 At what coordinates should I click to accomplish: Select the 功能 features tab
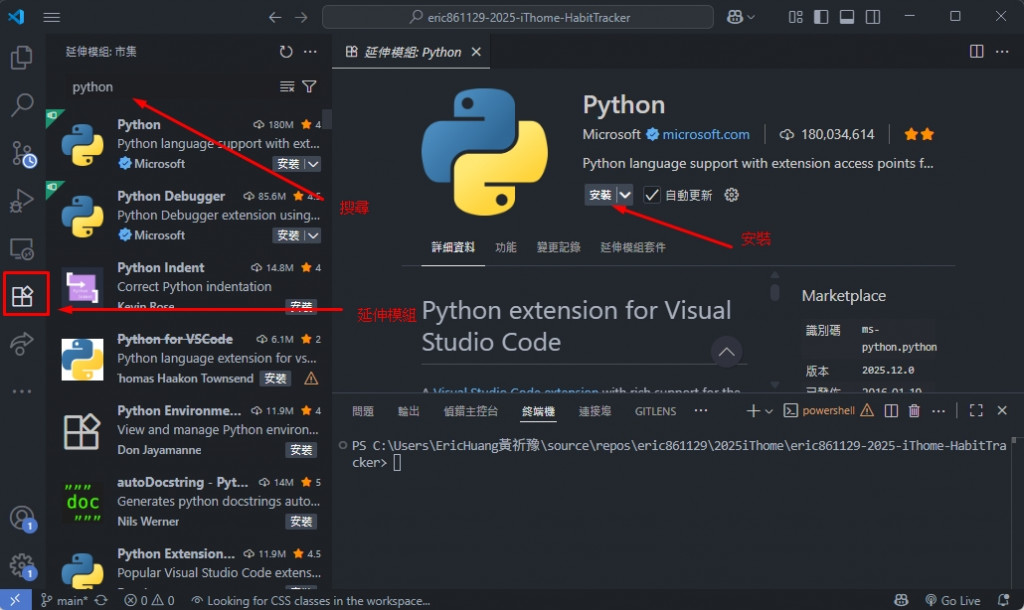tap(505, 247)
